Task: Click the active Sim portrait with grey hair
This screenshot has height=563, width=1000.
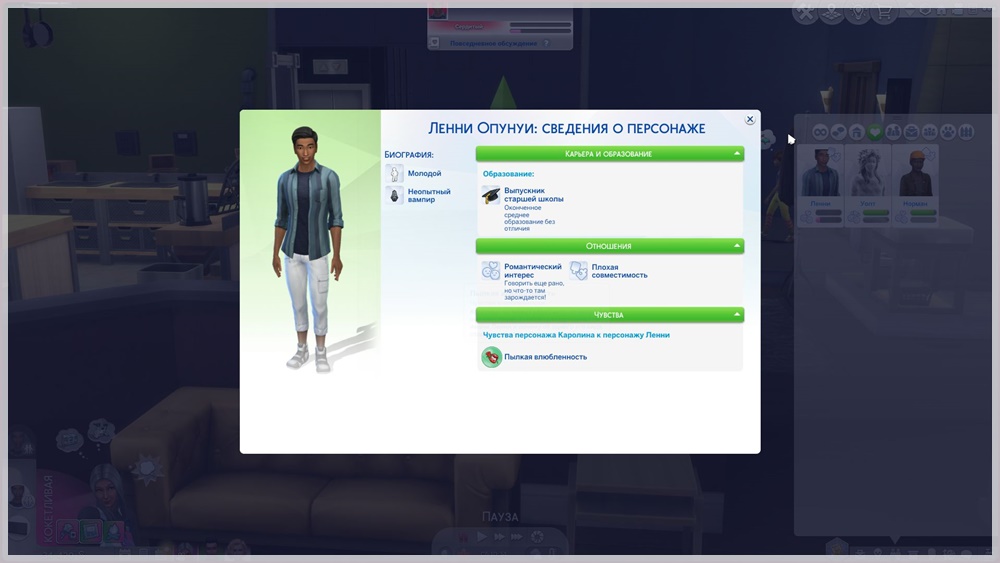Action: coord(106,492)
